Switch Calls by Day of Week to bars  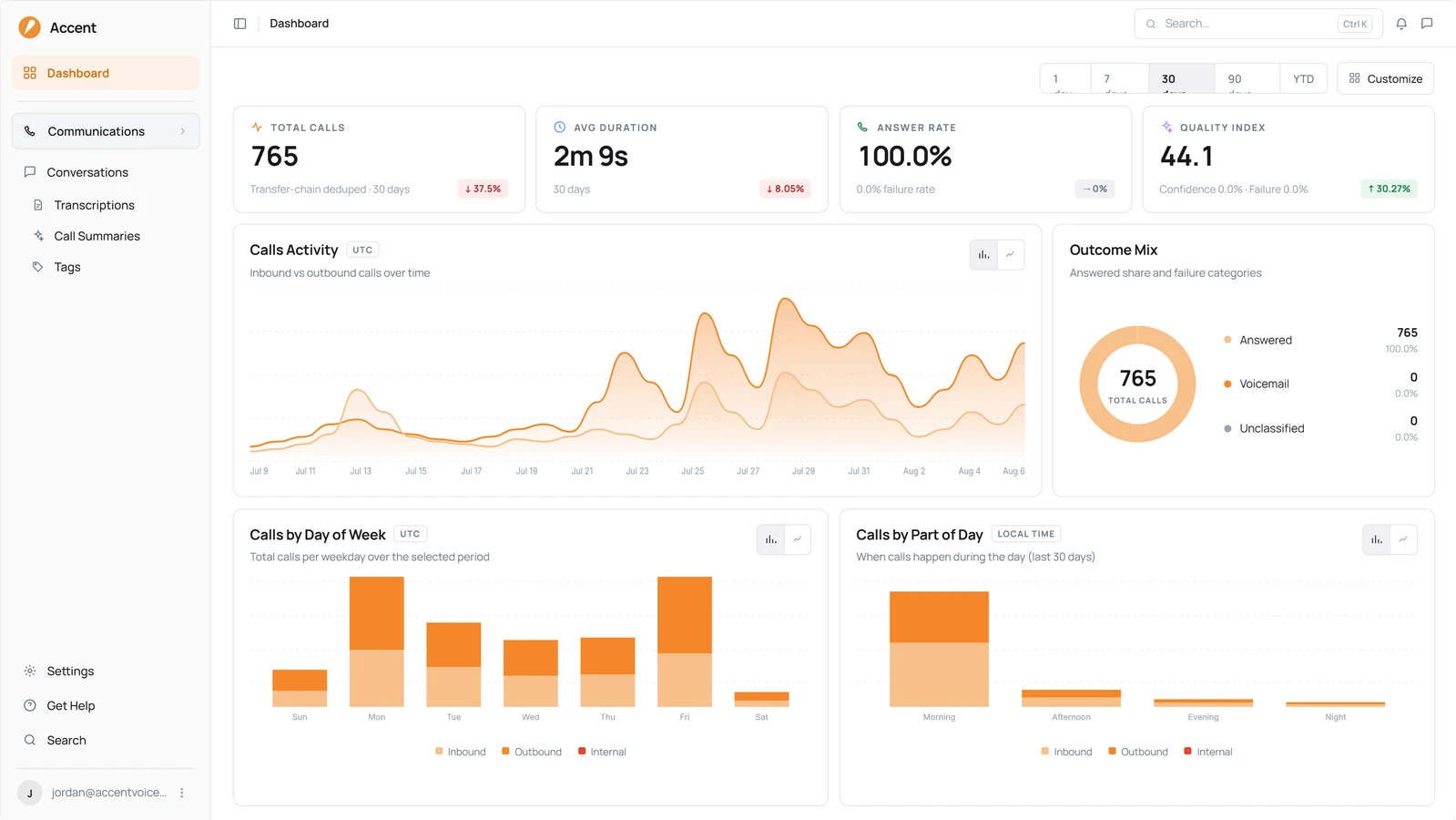(x=770, y=539)
